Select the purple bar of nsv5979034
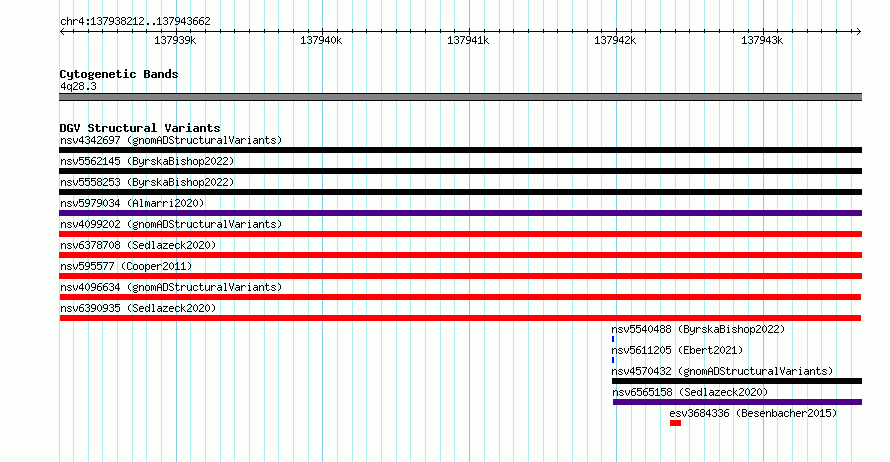Image resolution: width=890 pixels, height=462 pixels. click(460, 213)
